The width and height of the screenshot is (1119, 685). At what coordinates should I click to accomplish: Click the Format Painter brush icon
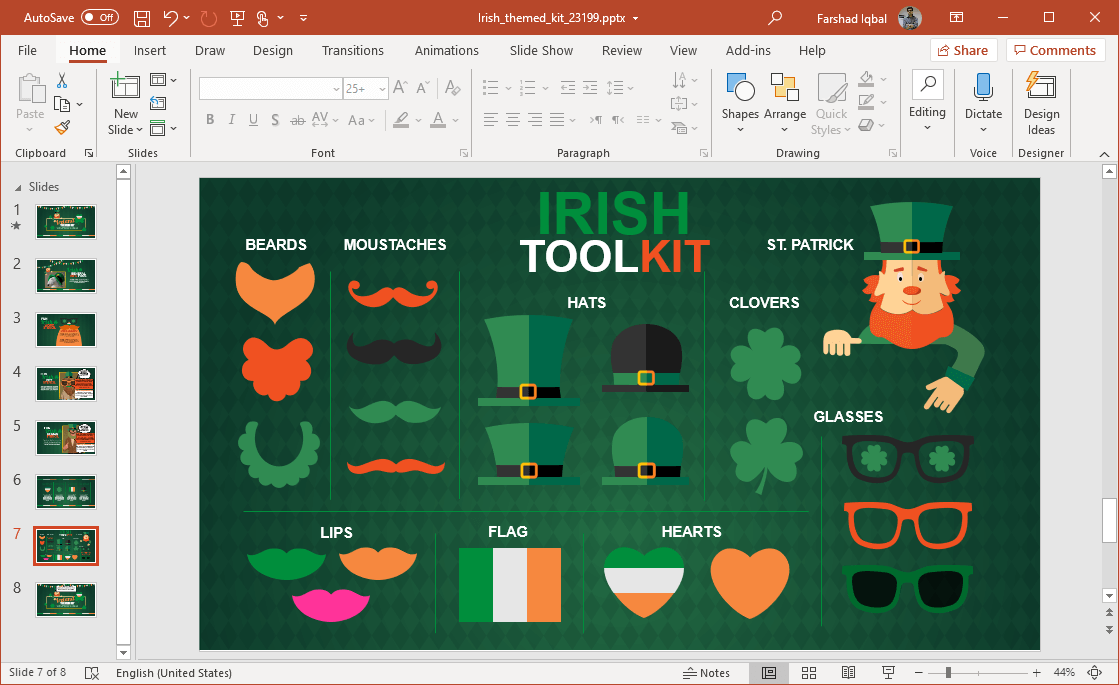62,128
